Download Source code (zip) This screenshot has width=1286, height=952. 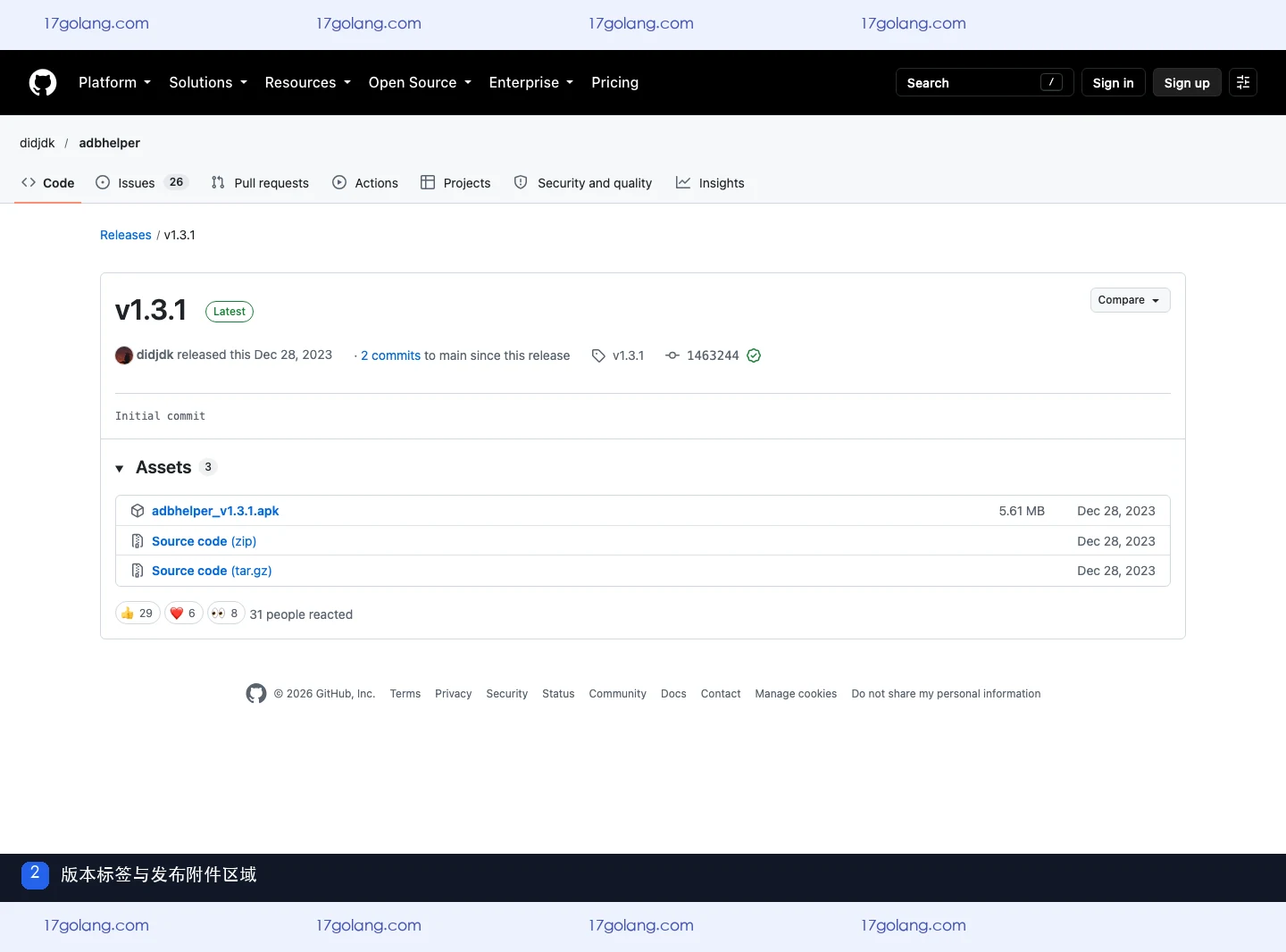coord(204,541)
